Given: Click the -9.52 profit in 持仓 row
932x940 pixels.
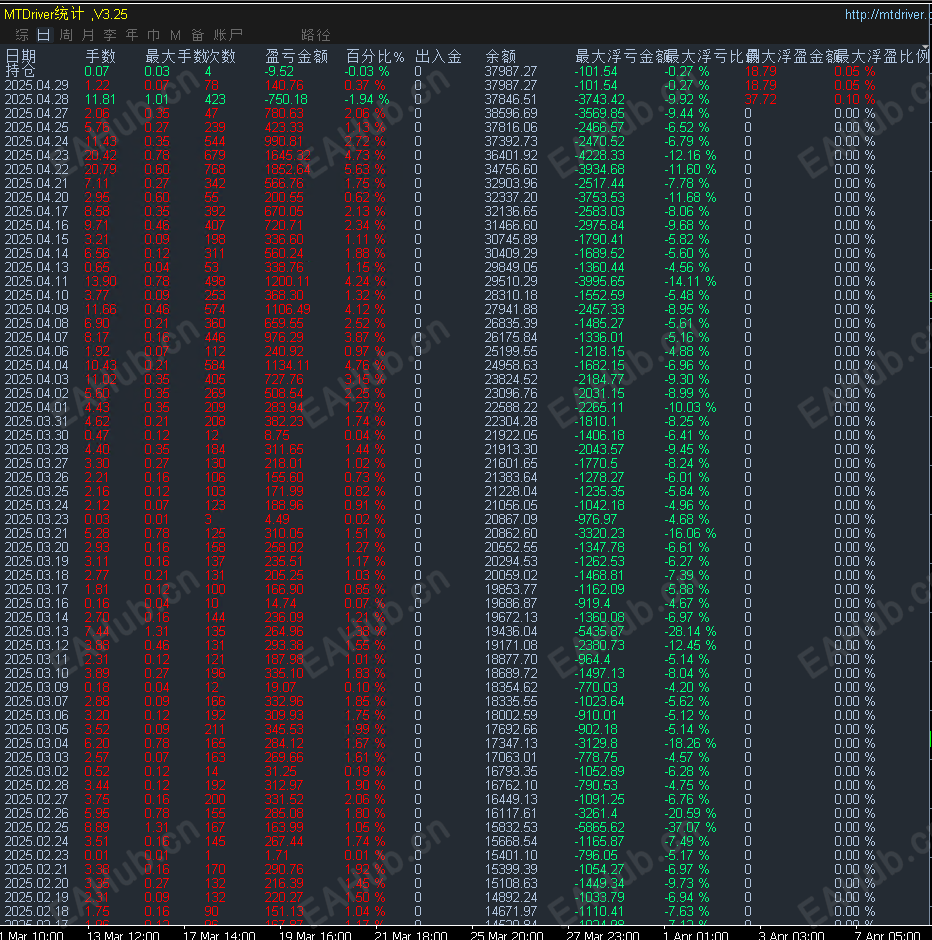Looking at the screenshot, I should pyautogui.click(x=279, y=71).
